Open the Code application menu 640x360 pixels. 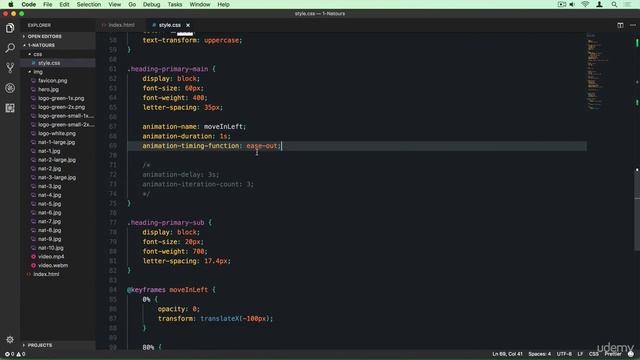(x=29, y=4)
